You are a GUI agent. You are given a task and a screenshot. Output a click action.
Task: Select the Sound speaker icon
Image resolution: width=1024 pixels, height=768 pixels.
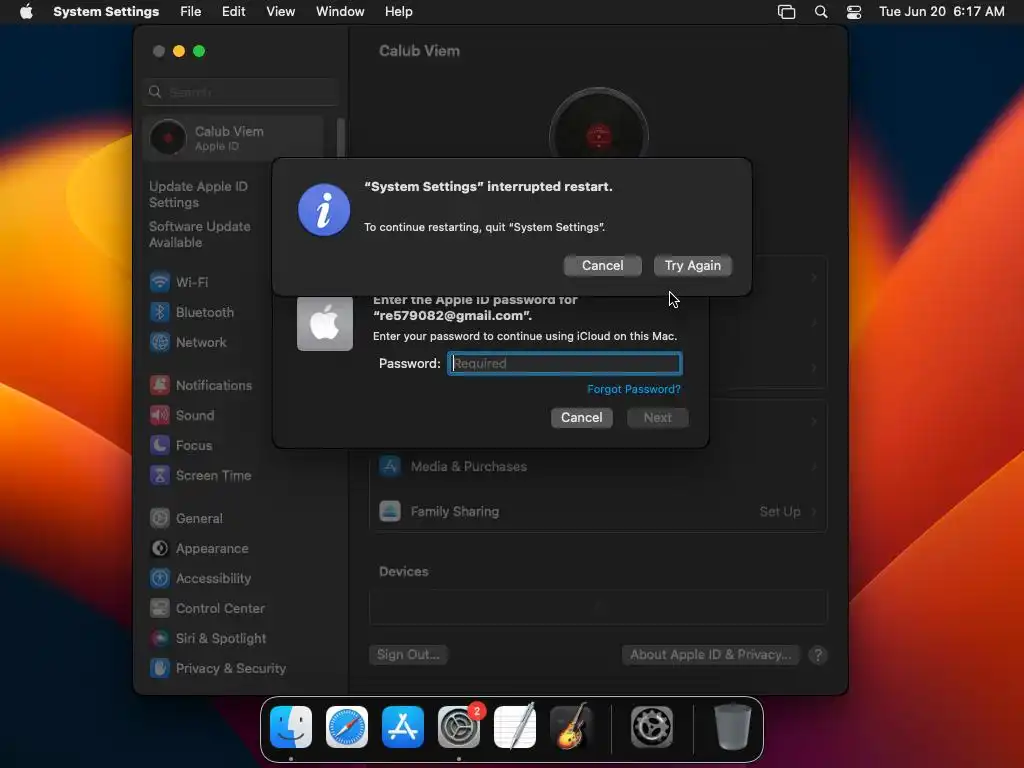point(159,415)
